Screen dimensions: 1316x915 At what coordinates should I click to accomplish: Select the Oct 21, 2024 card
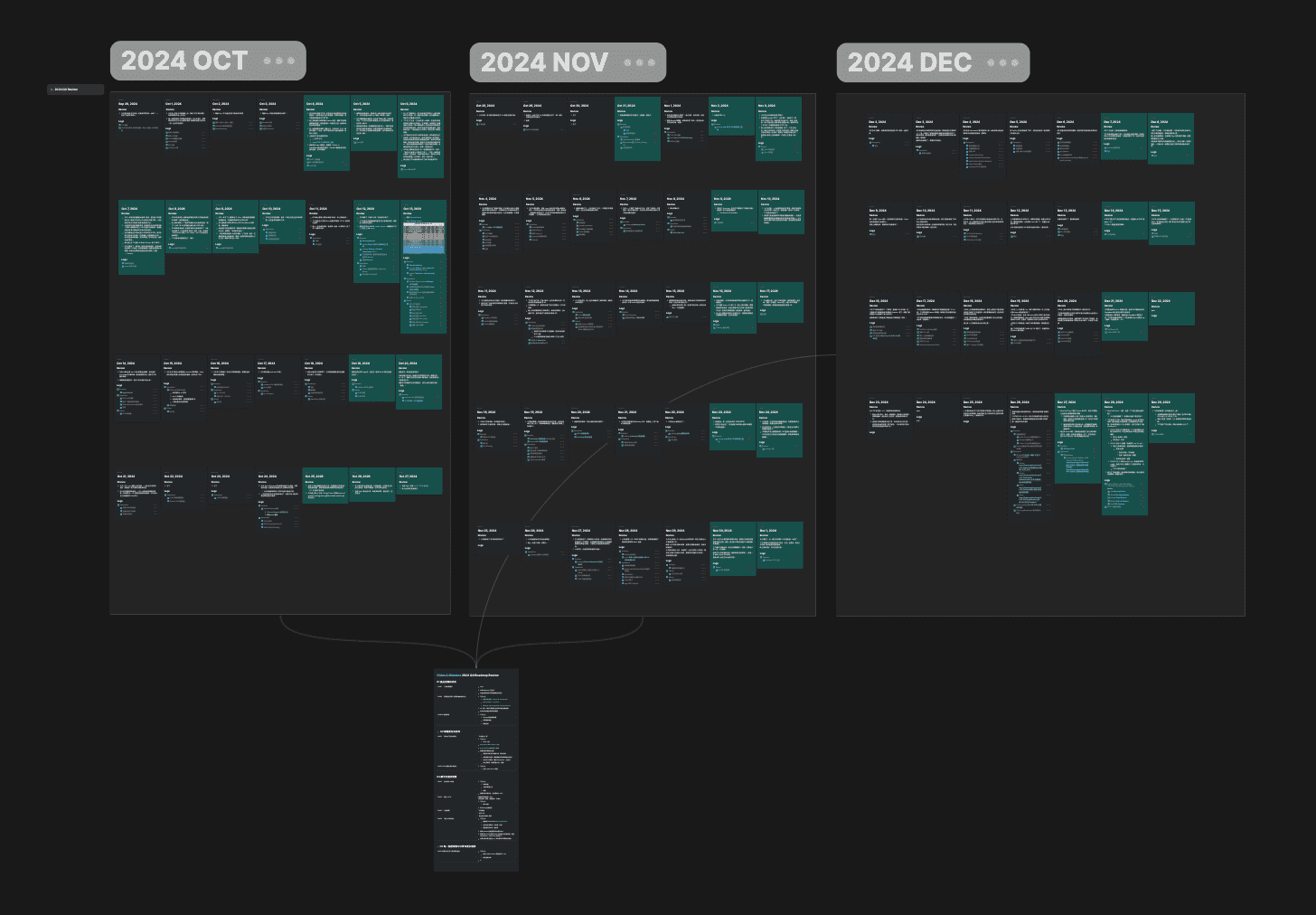137,495
